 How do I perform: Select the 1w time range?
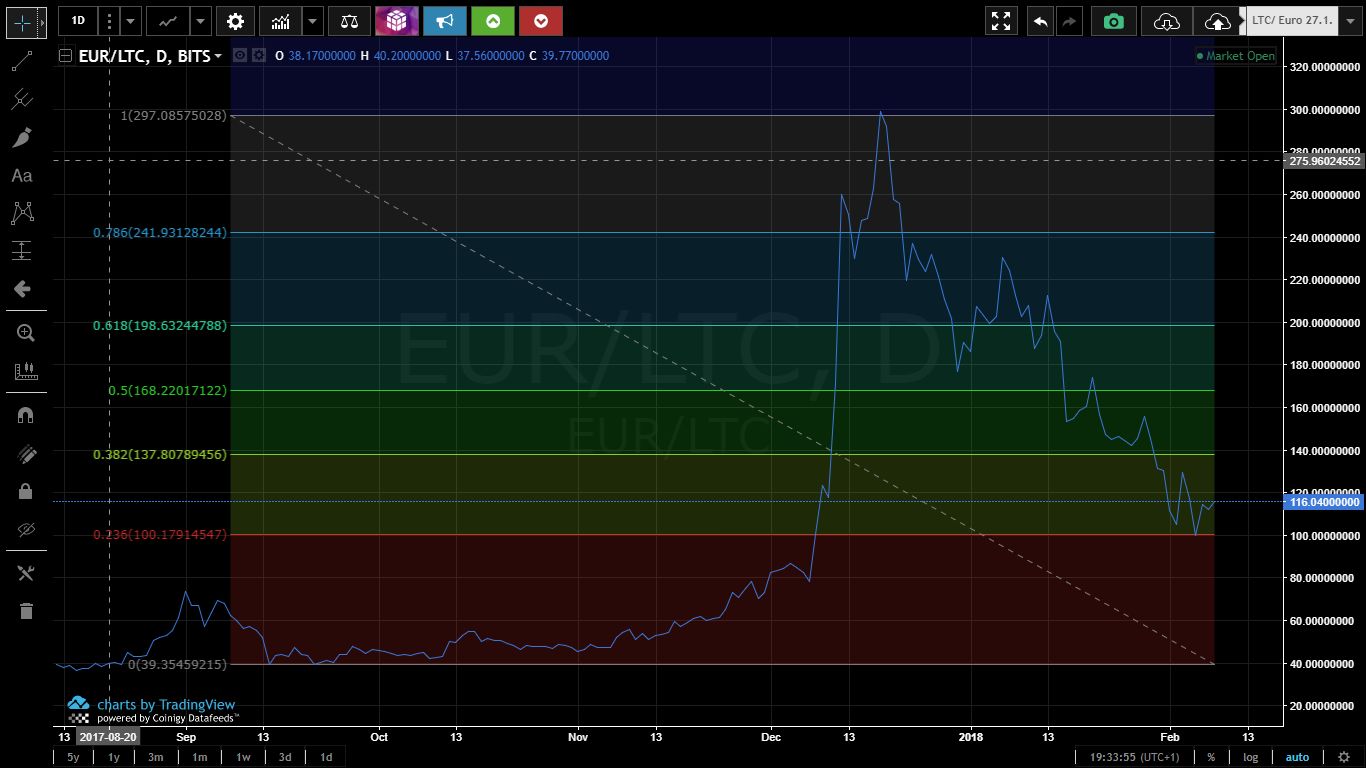click(x=243, y=757)
